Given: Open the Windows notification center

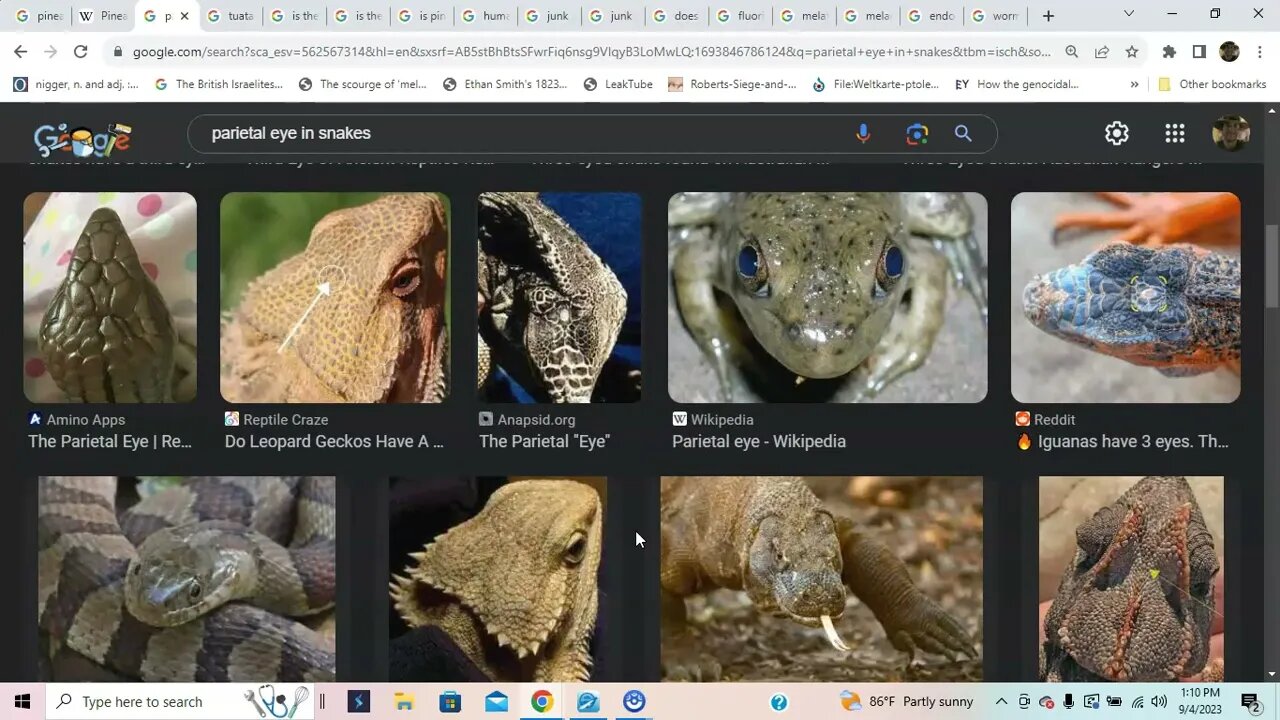Looking at the screenshot, I should (1250, 702).
